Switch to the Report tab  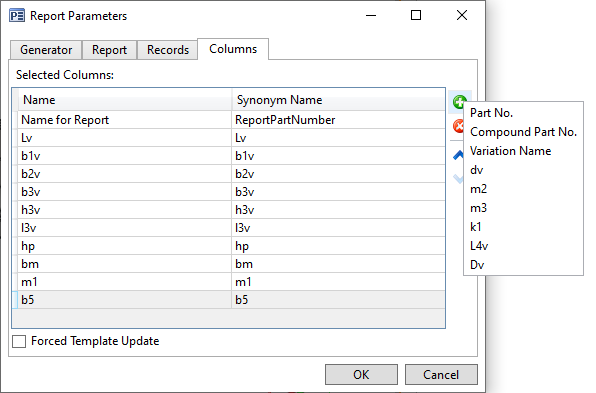point(109,50)
